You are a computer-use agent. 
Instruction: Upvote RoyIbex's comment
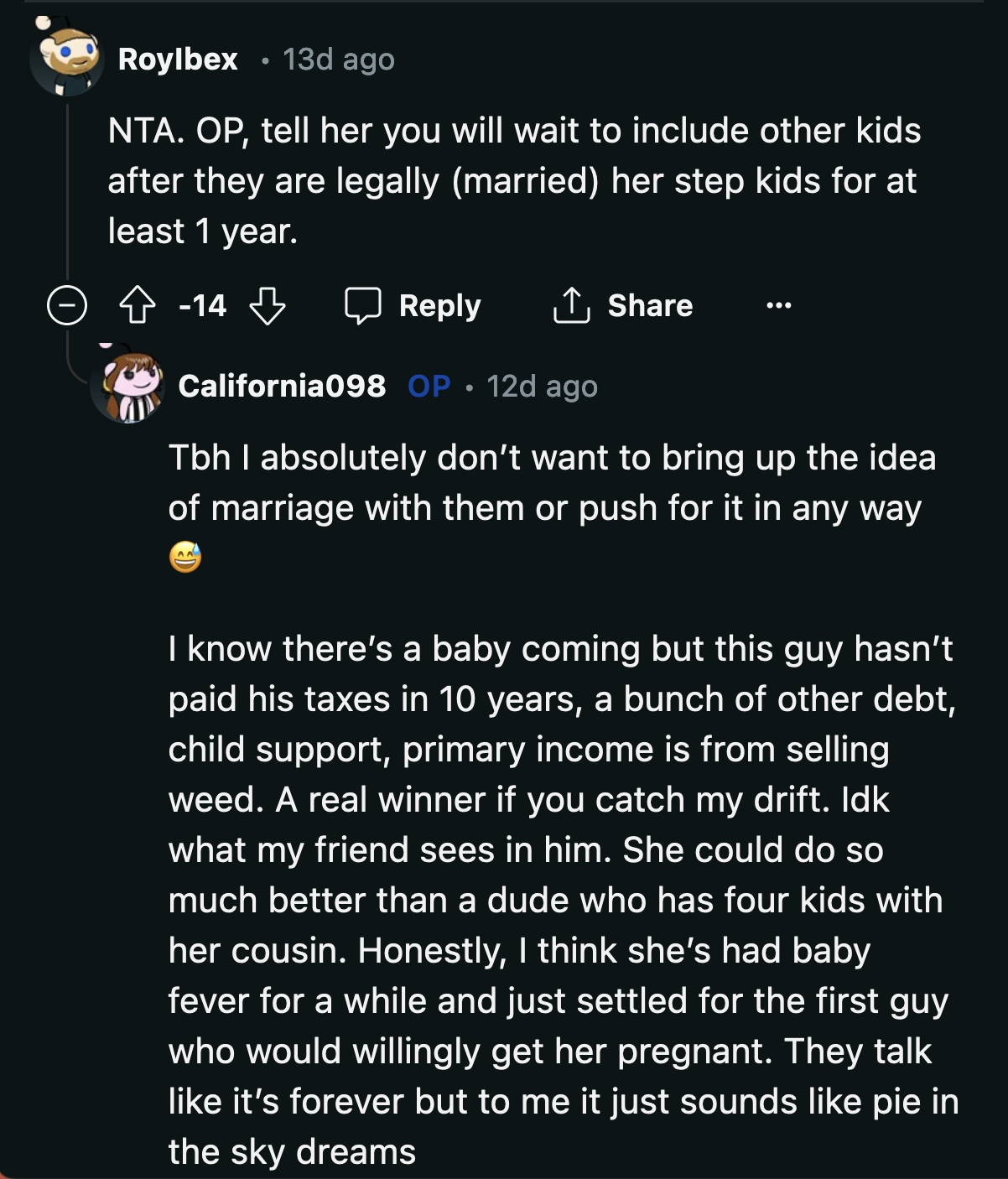[x=138, y=305]
